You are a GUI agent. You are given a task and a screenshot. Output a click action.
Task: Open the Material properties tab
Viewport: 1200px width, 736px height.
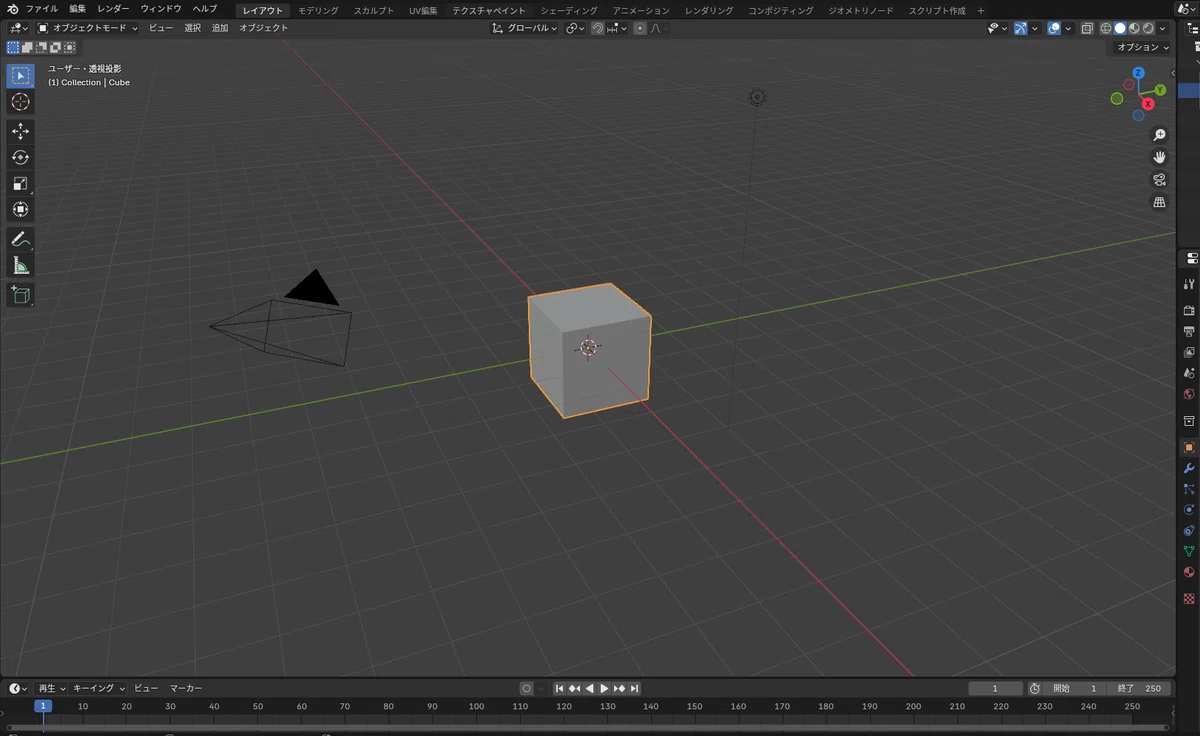click(1189, 572)
